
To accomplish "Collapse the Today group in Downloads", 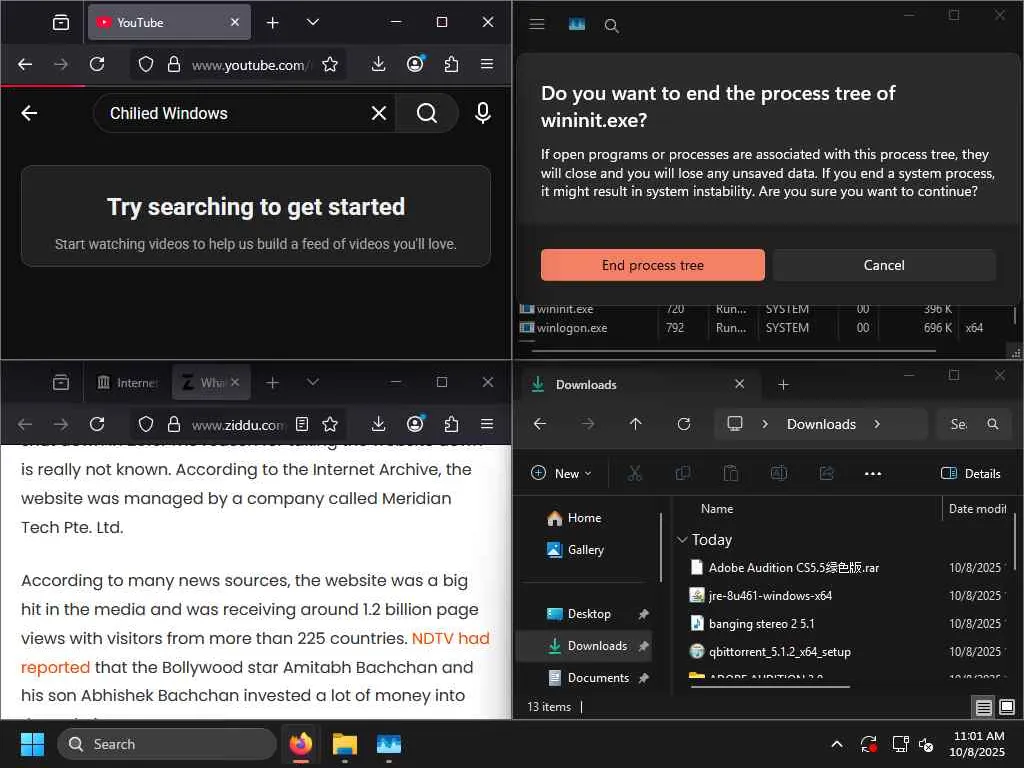I will 682,540.
